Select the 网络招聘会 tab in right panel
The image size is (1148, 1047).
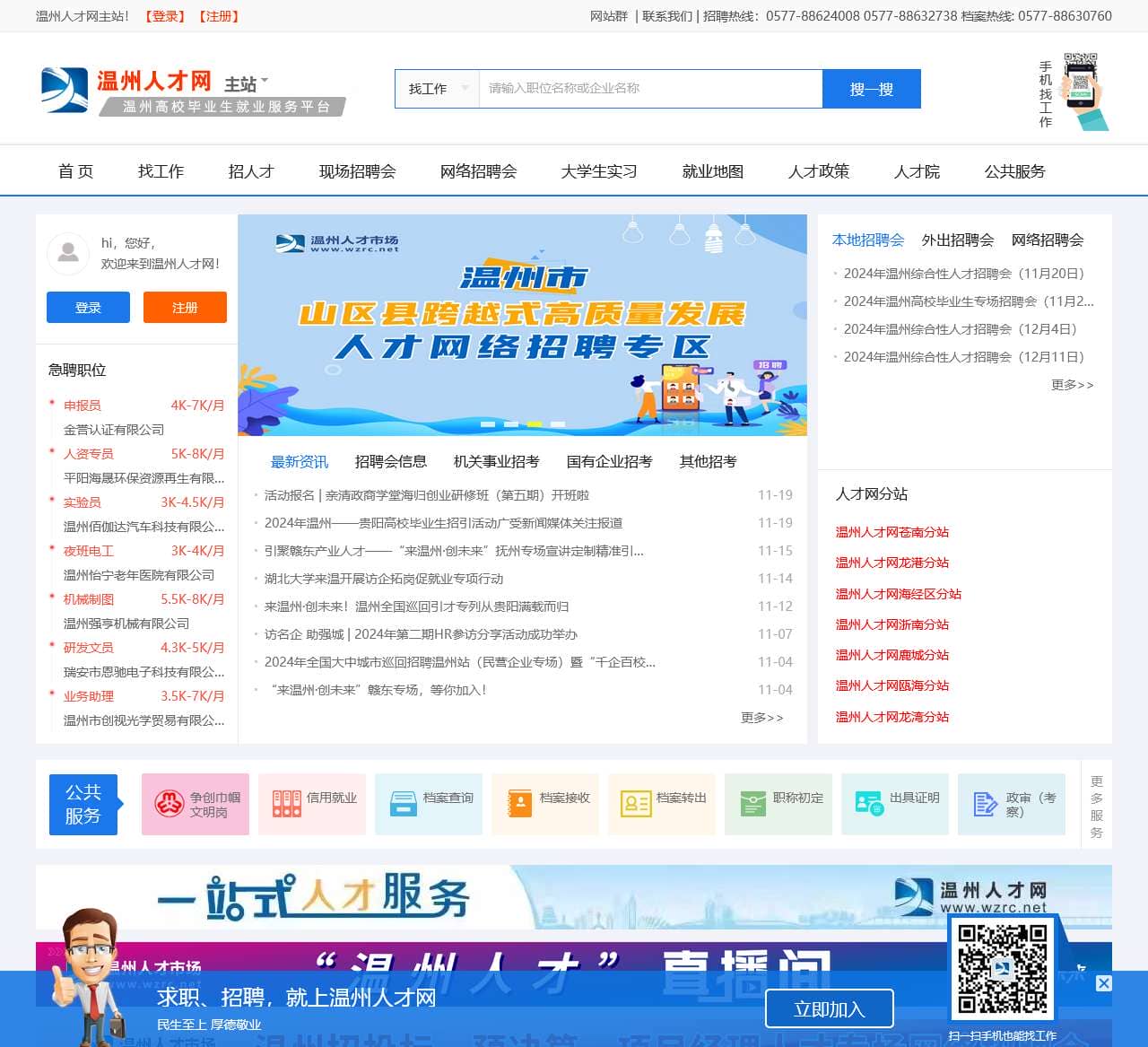[x=1048, y=240]
